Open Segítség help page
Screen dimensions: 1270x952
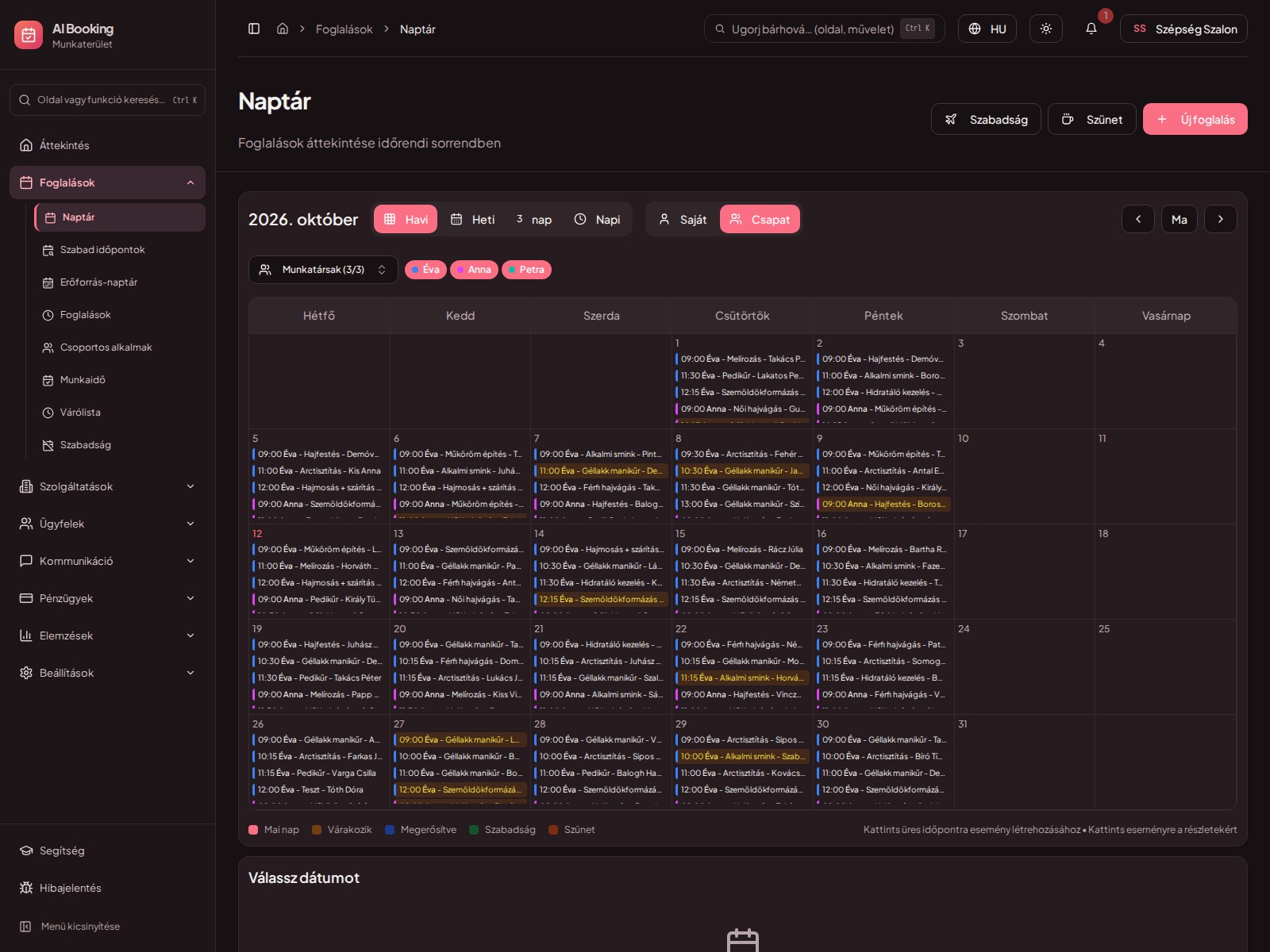click(107, 850)
